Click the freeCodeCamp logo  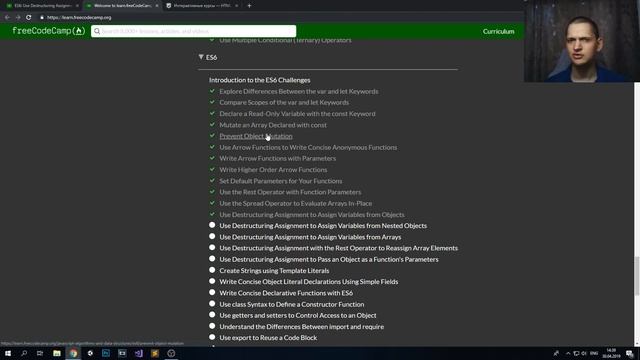[49, 31]
